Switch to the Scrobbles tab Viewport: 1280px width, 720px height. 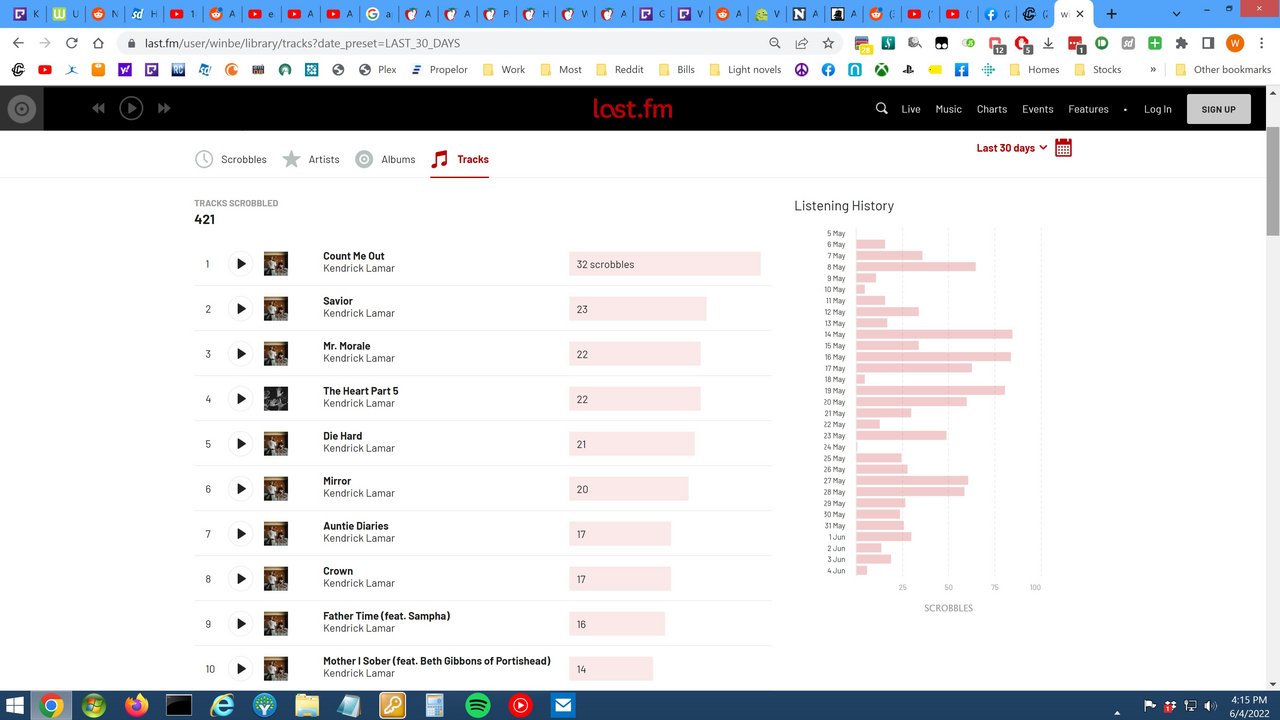231,159
